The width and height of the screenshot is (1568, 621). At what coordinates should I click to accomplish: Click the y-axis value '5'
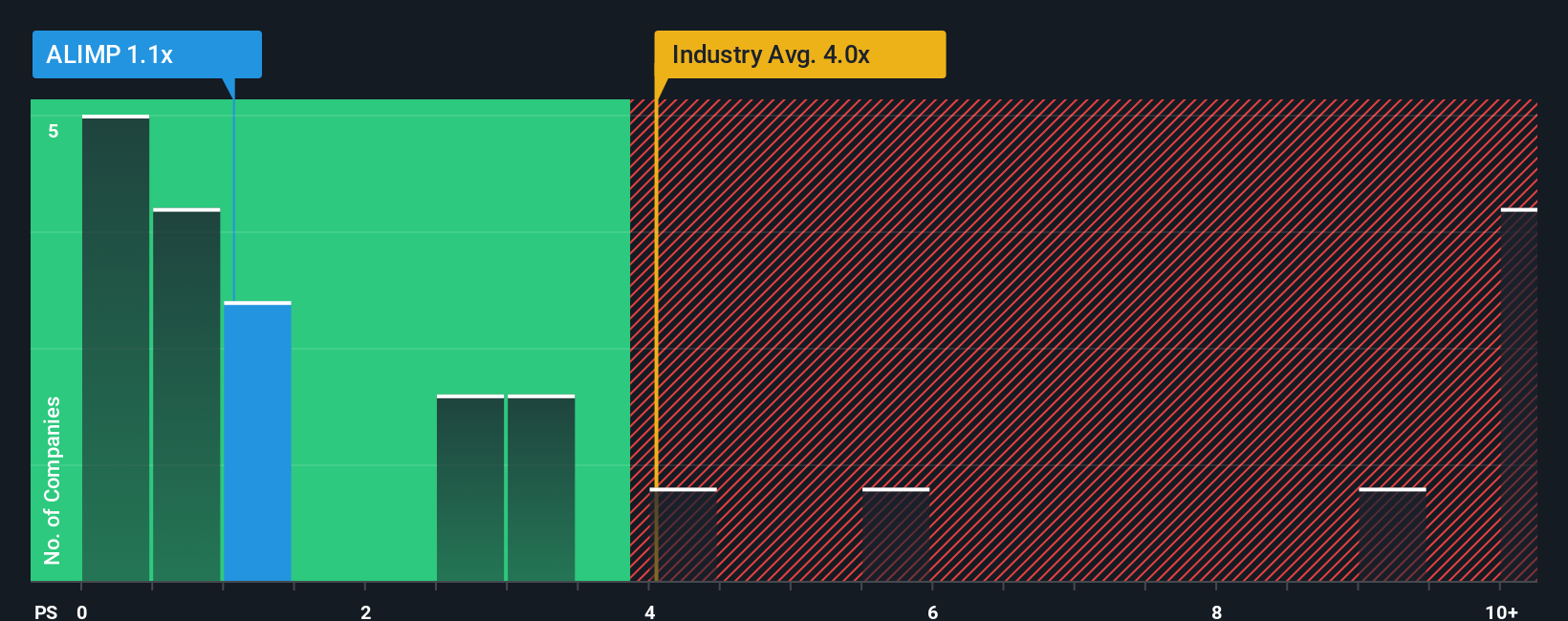54,131
